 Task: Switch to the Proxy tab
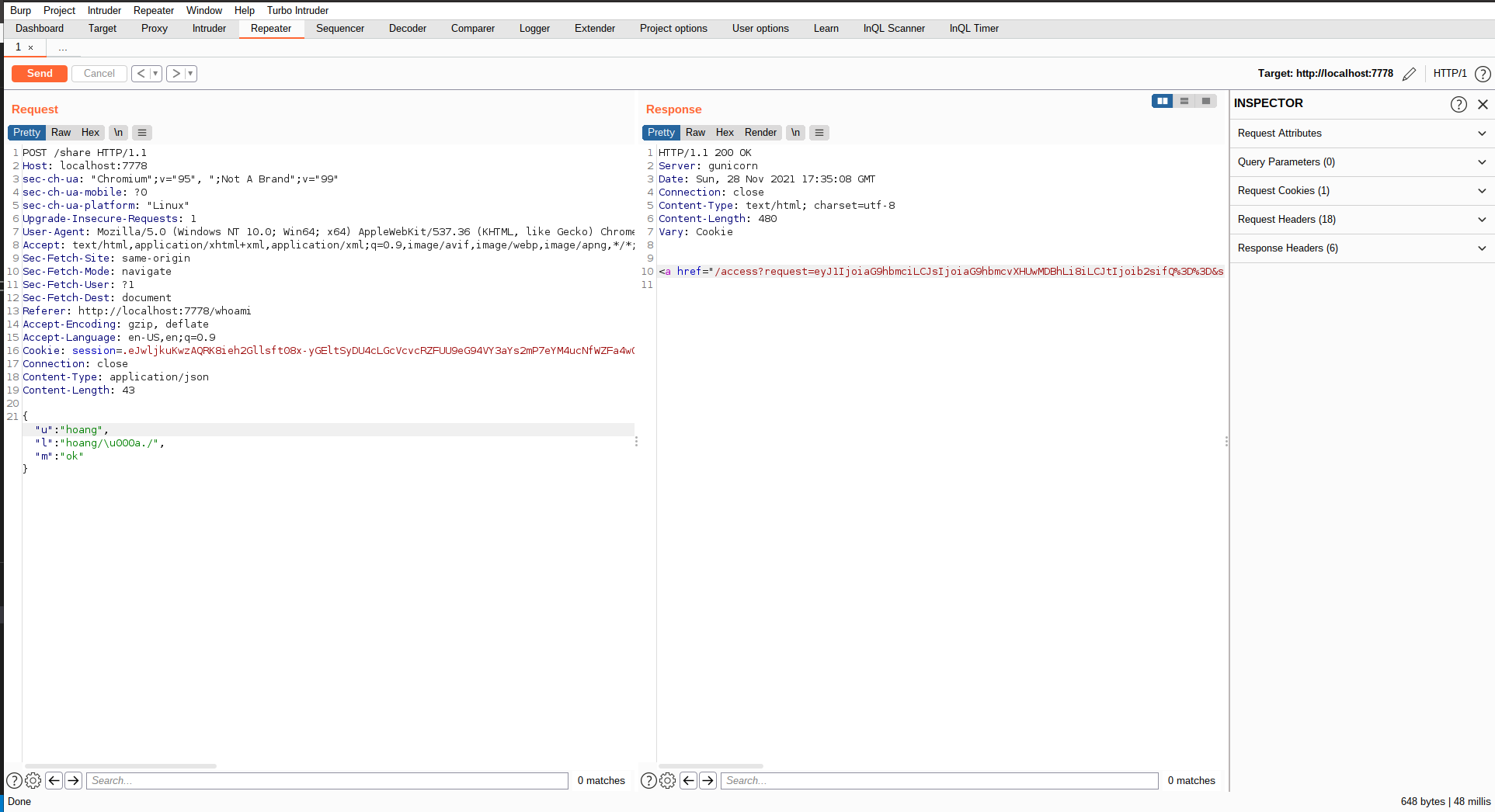tap(155, 29)
